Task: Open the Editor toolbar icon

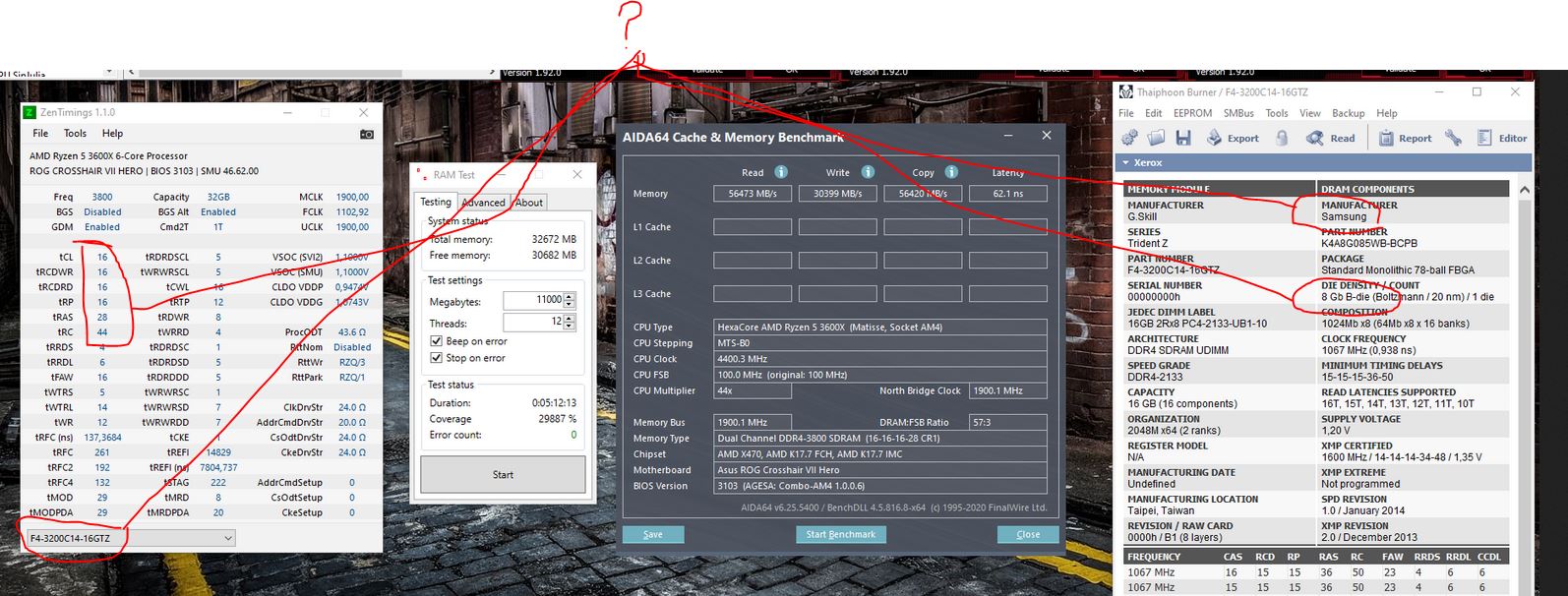Action: pyautogui.click(x=1502, y=138)
